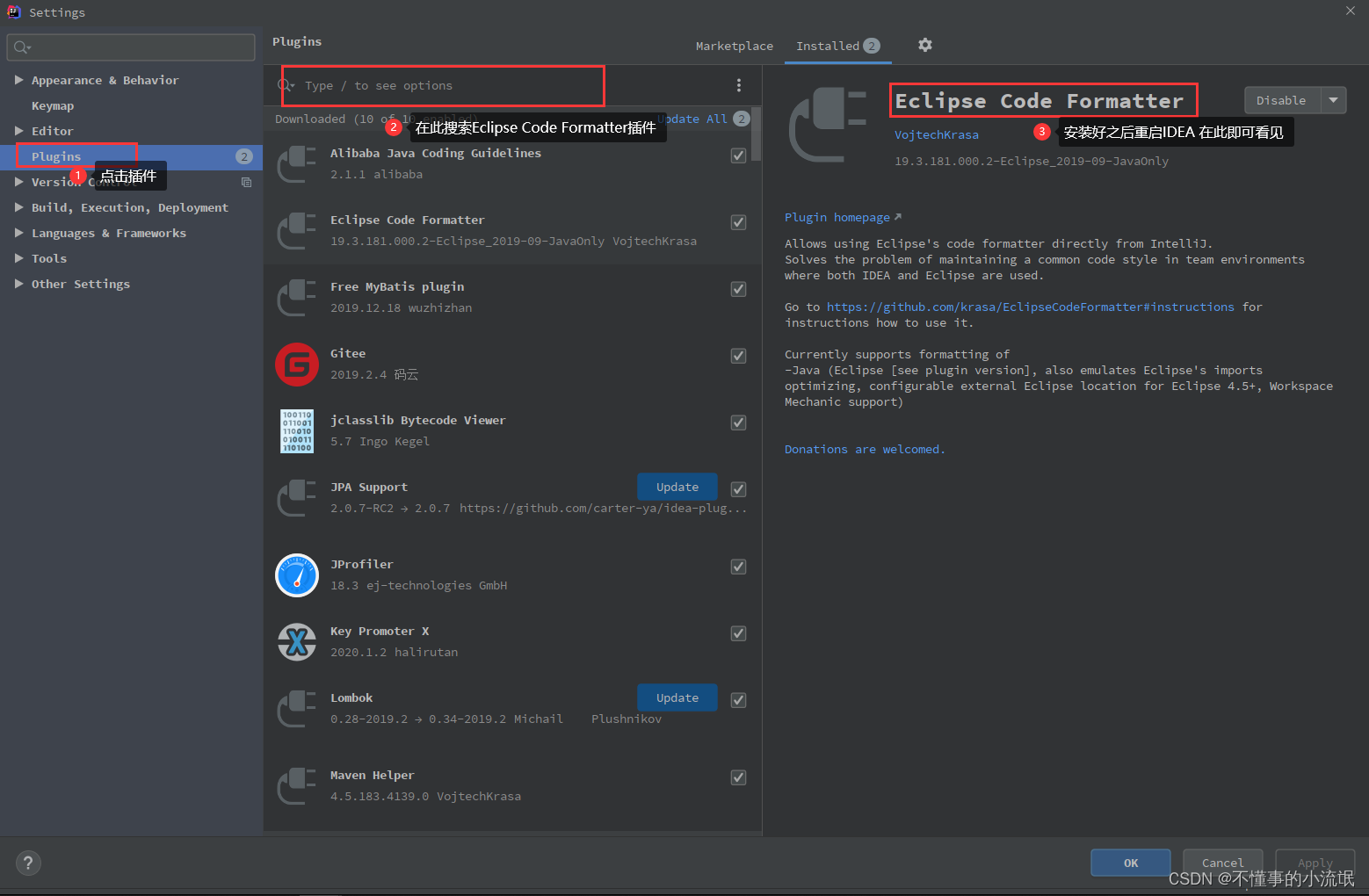
Task: Switch to the Marketplace tab
Action: [735, 46]
